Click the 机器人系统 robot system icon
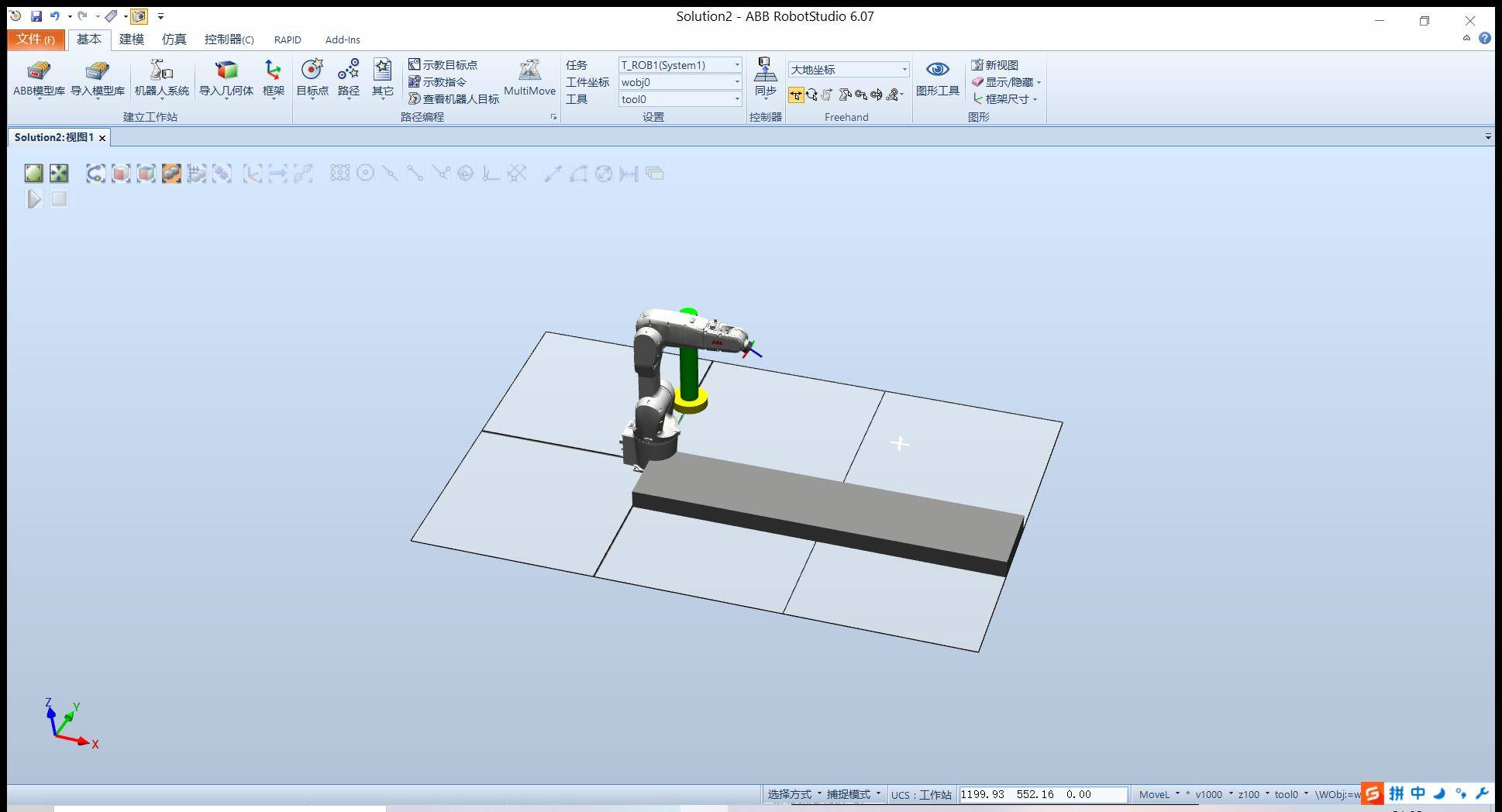Viewport: 1502px width, 812px height. click(x=161, y=78)
